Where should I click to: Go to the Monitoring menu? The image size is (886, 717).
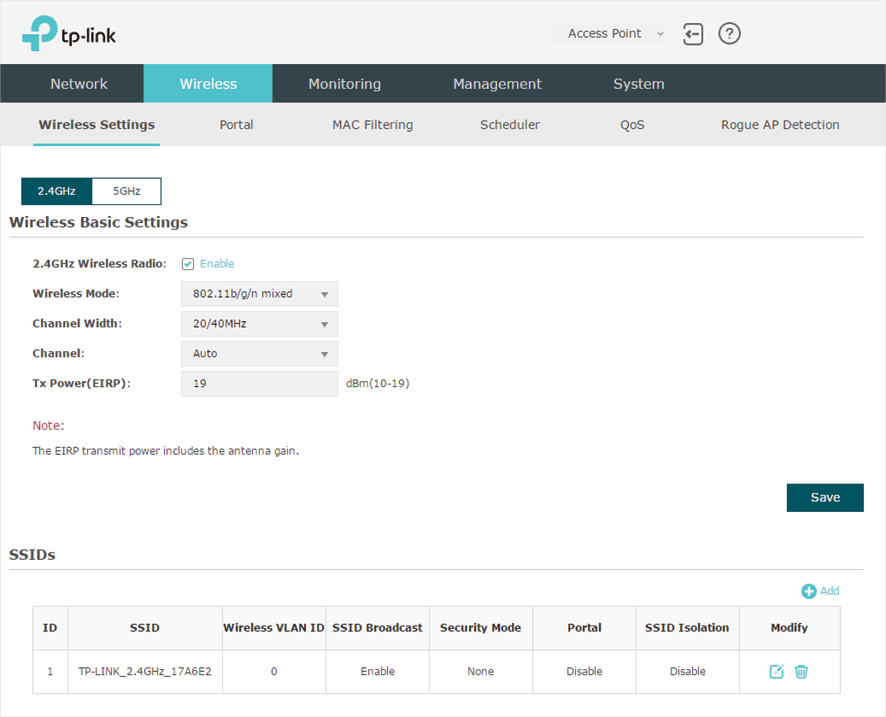(x=345, y=84)
